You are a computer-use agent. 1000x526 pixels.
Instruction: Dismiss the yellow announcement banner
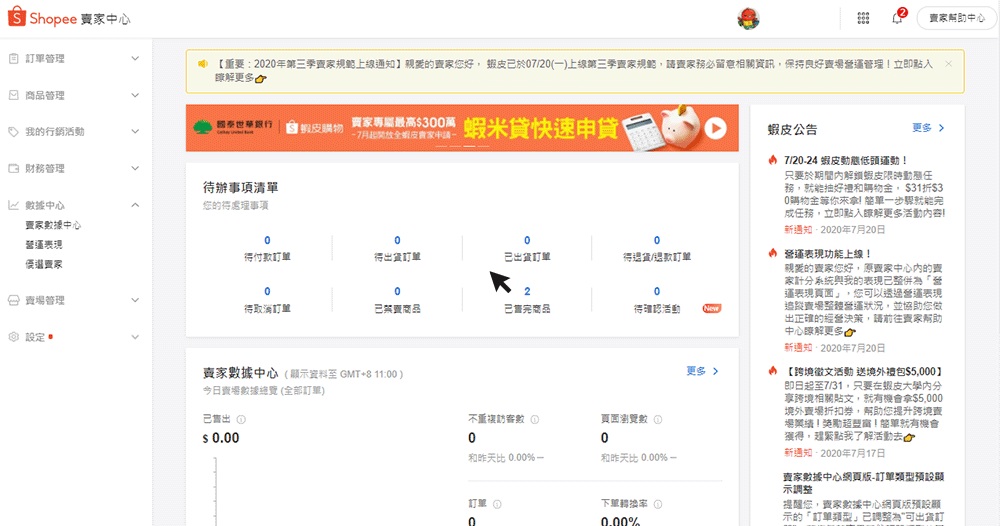948,64
